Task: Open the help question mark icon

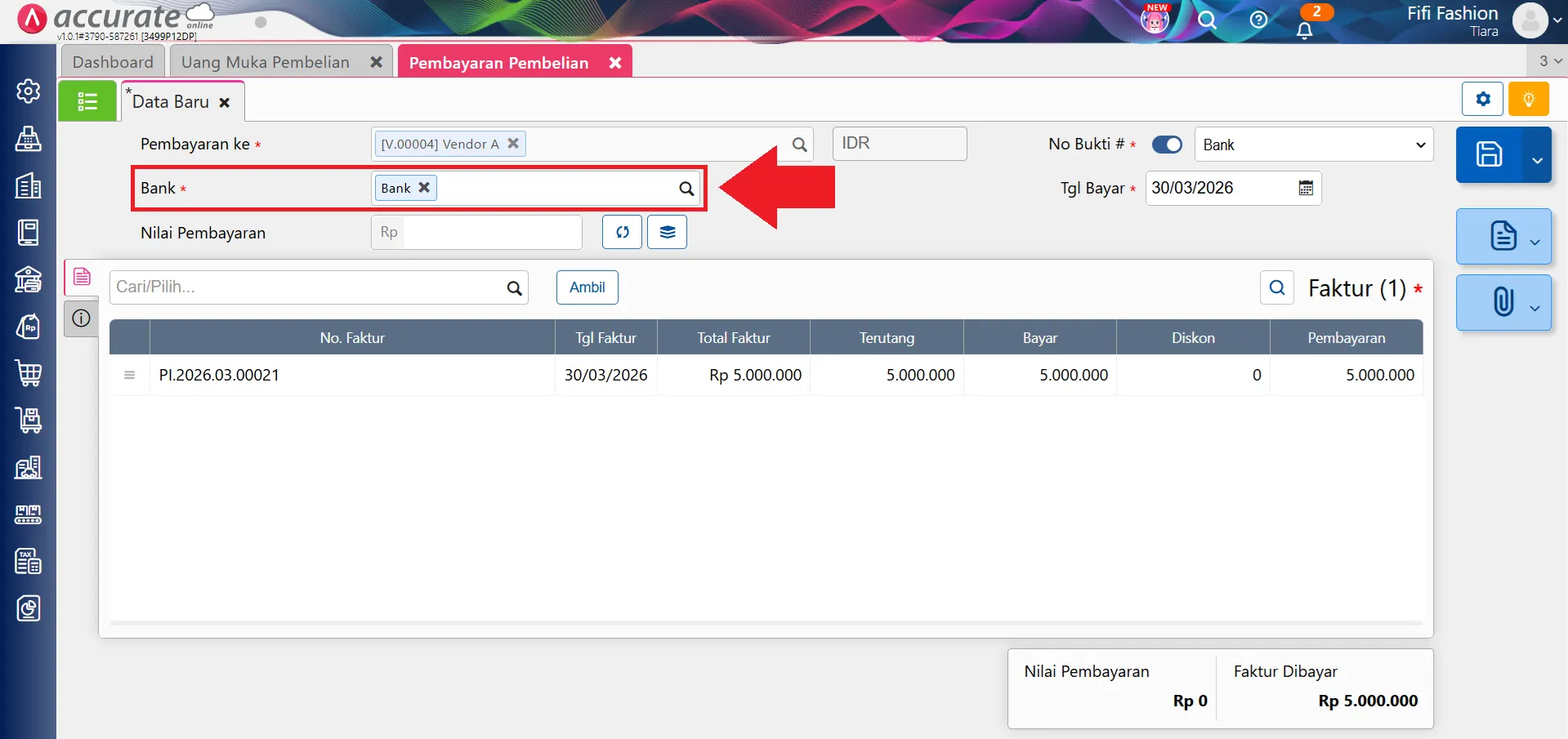Action: pos(1258,20)
